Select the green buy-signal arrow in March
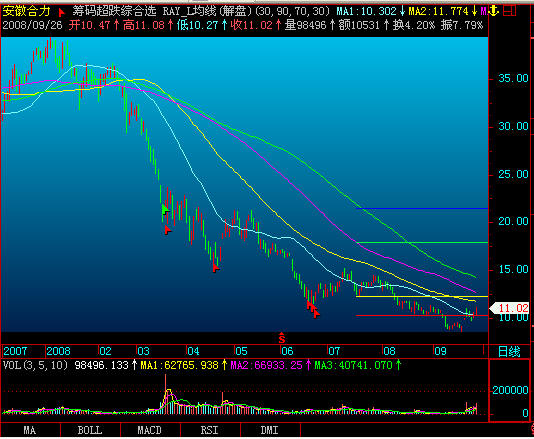534x439 pixels. 166,209
